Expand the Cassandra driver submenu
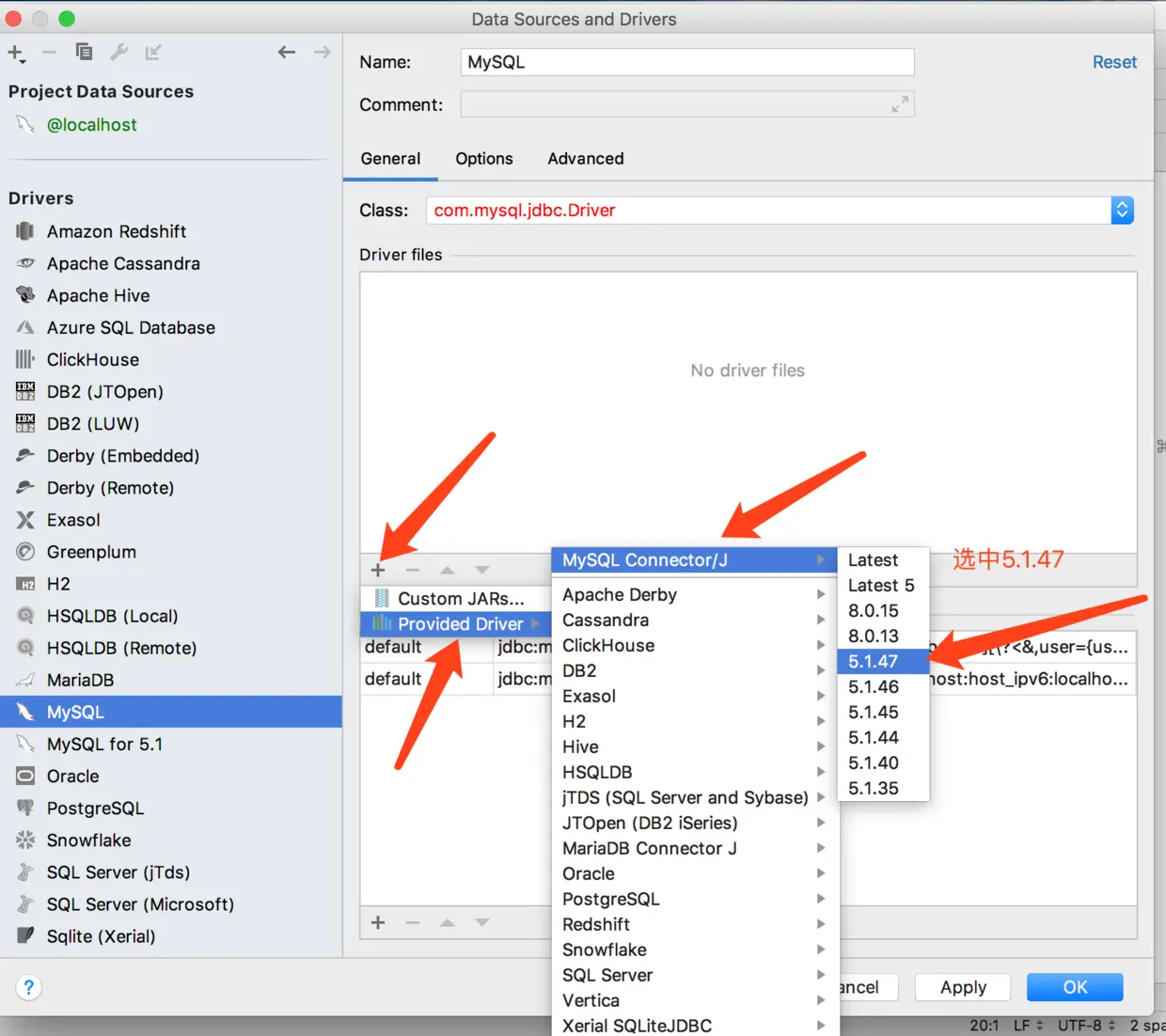Viewport: 1166px width, 1036px height. 694,620
